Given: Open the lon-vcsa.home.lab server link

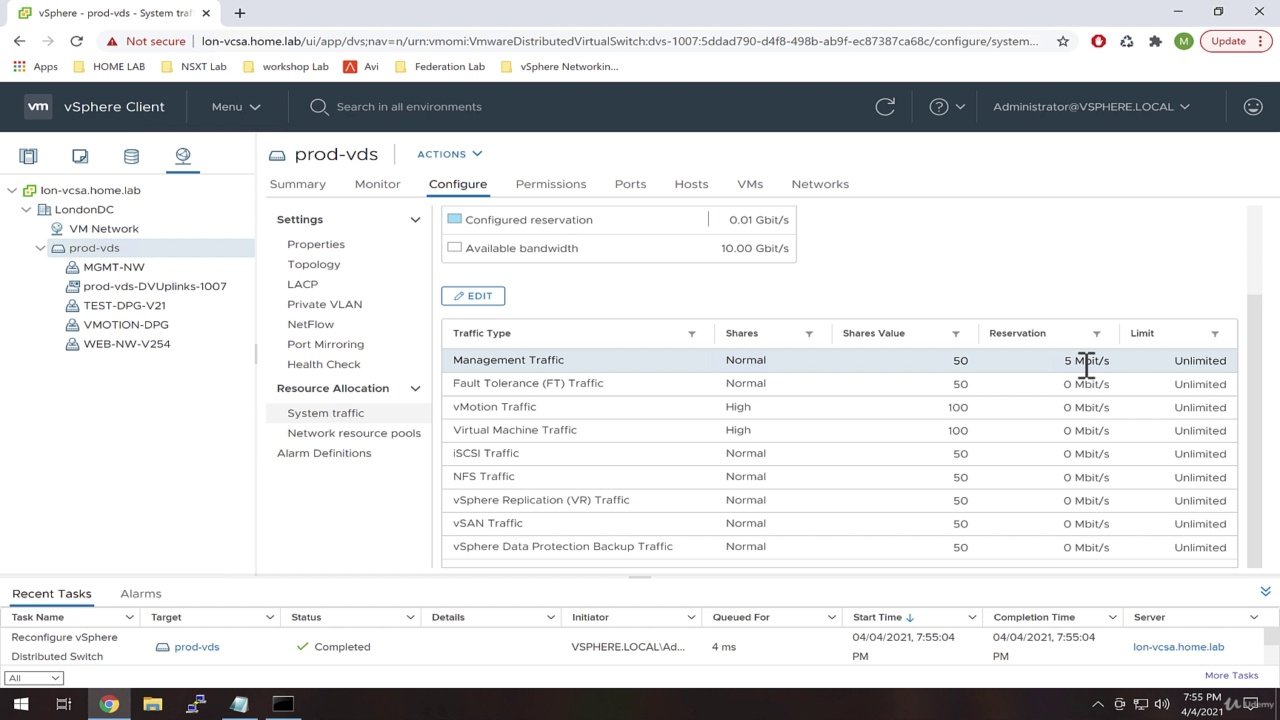Looking at the screenshot, I should (1178, 647).
